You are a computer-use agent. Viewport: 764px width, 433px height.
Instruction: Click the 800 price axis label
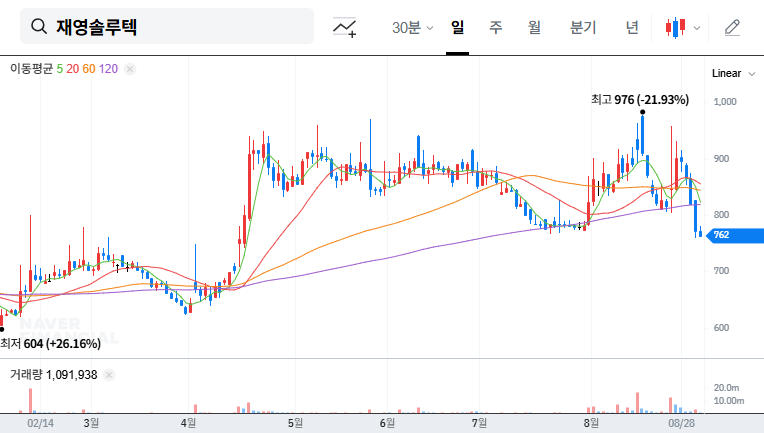point(722,215)
